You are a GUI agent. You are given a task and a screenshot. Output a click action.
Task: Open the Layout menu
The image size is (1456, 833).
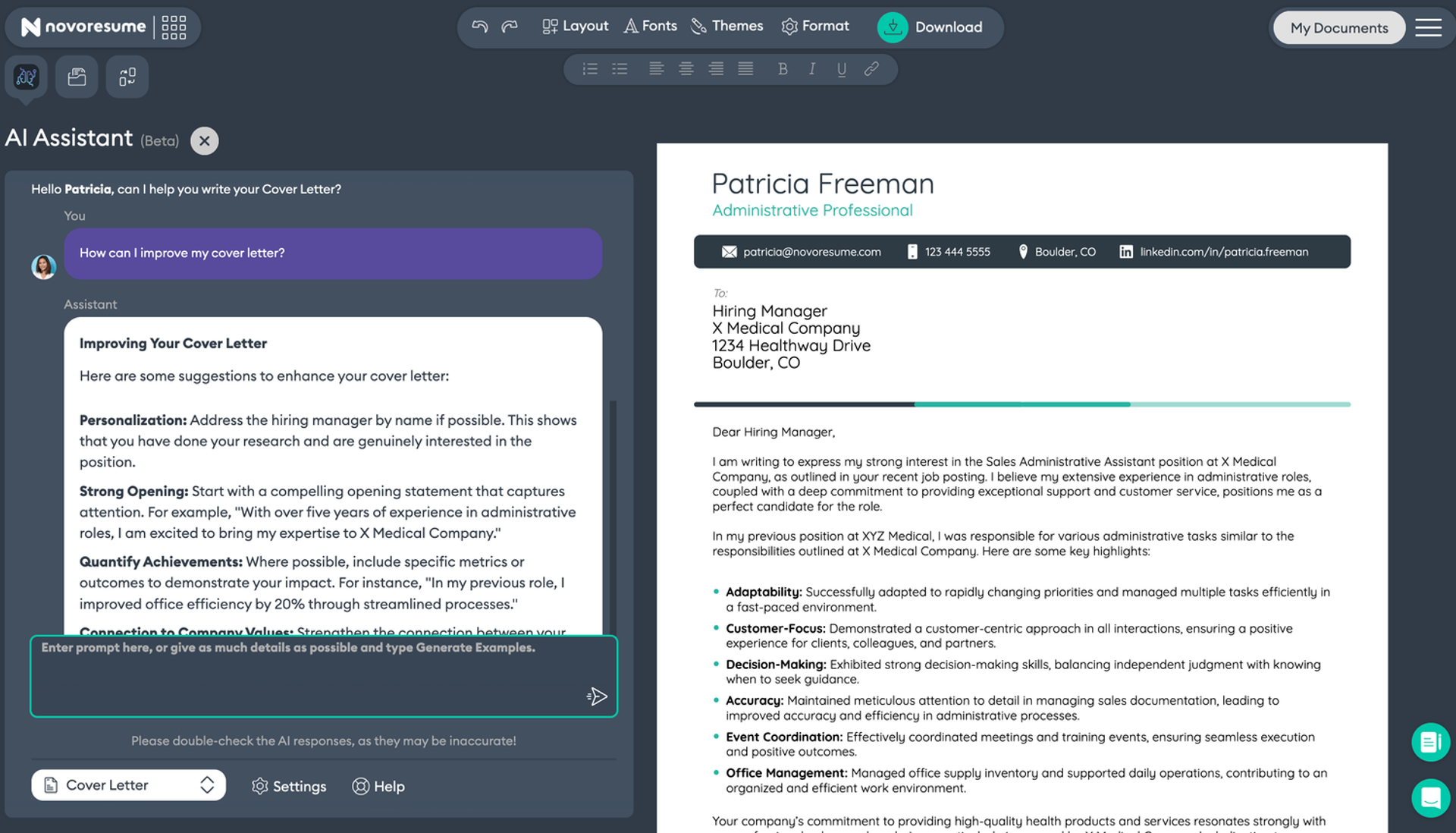point(576,27)
